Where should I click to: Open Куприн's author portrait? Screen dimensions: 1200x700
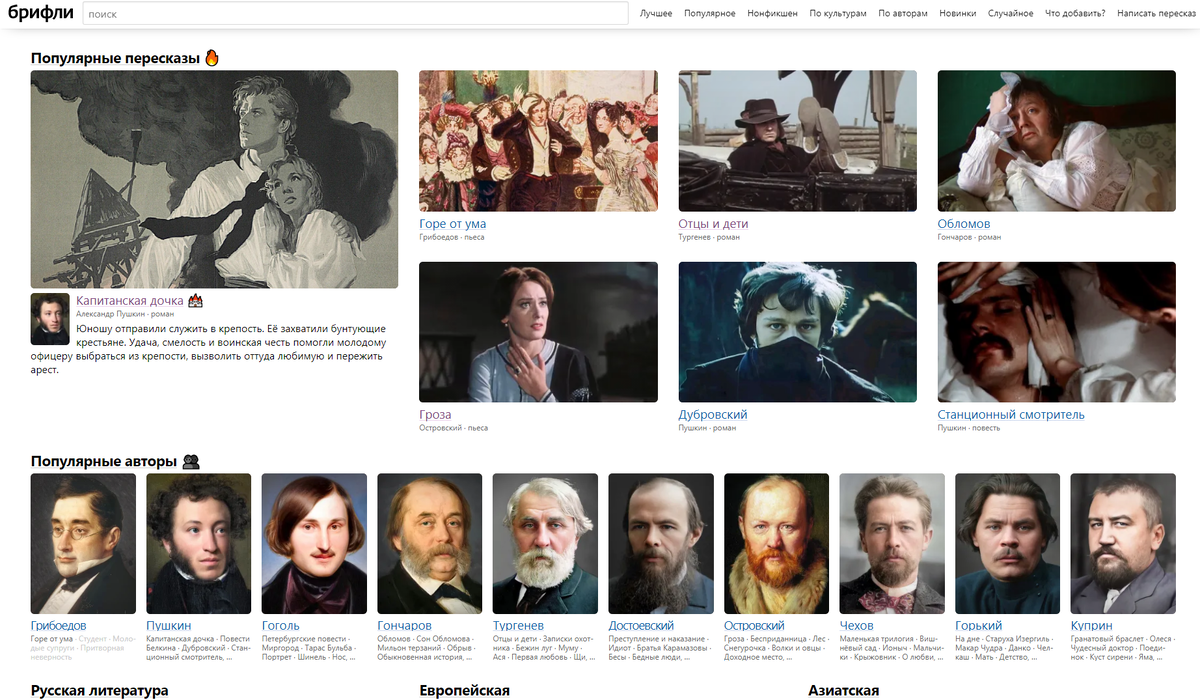pyautogui.click(x=1123, y=543)
